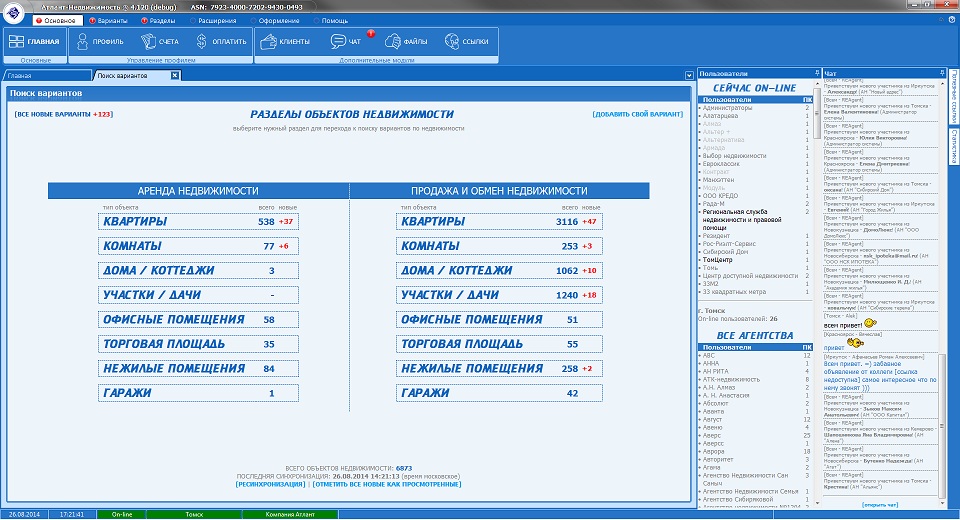Click the 'Все новые варианты +123' link
Viewport: 960px width, 520px height.
pyautogui.click(x=64, y=115)
